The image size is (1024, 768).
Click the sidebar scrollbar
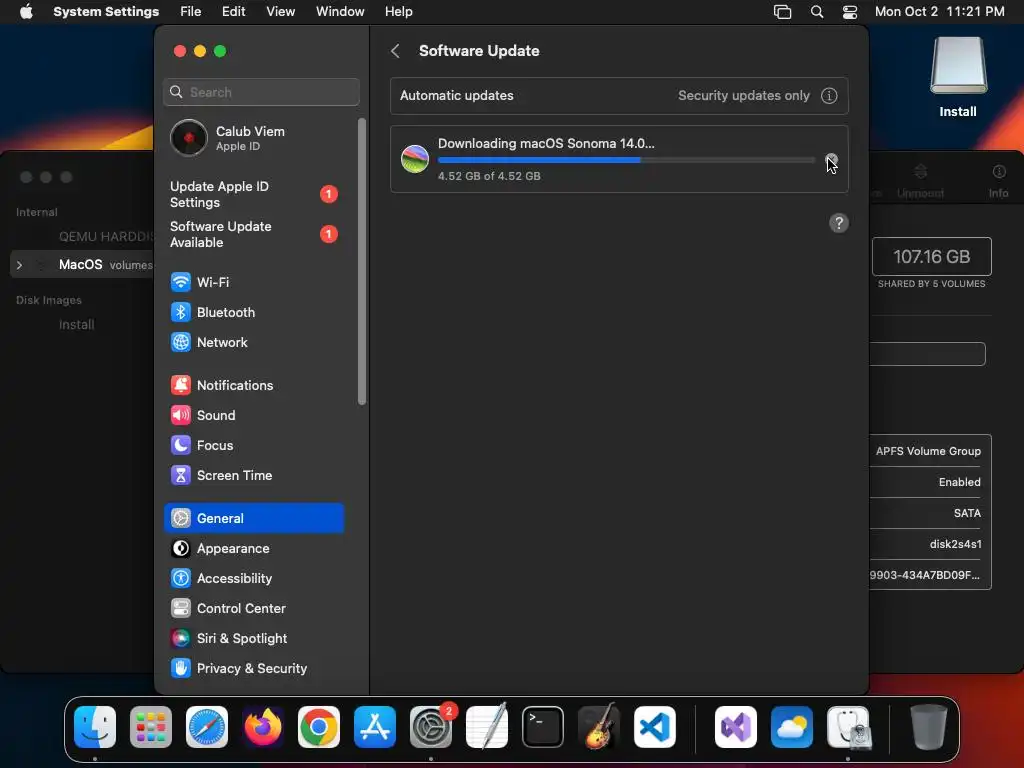tap(362, 261)
